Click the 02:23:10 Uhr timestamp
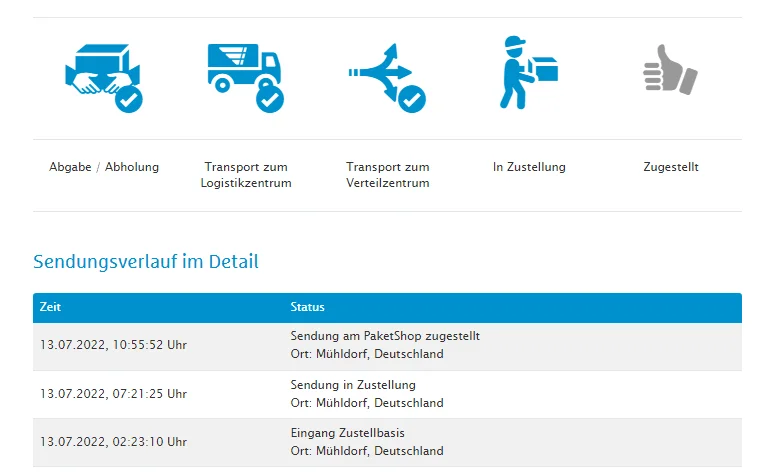Viewport: 760px width, 475px height. tap(113, 442)
